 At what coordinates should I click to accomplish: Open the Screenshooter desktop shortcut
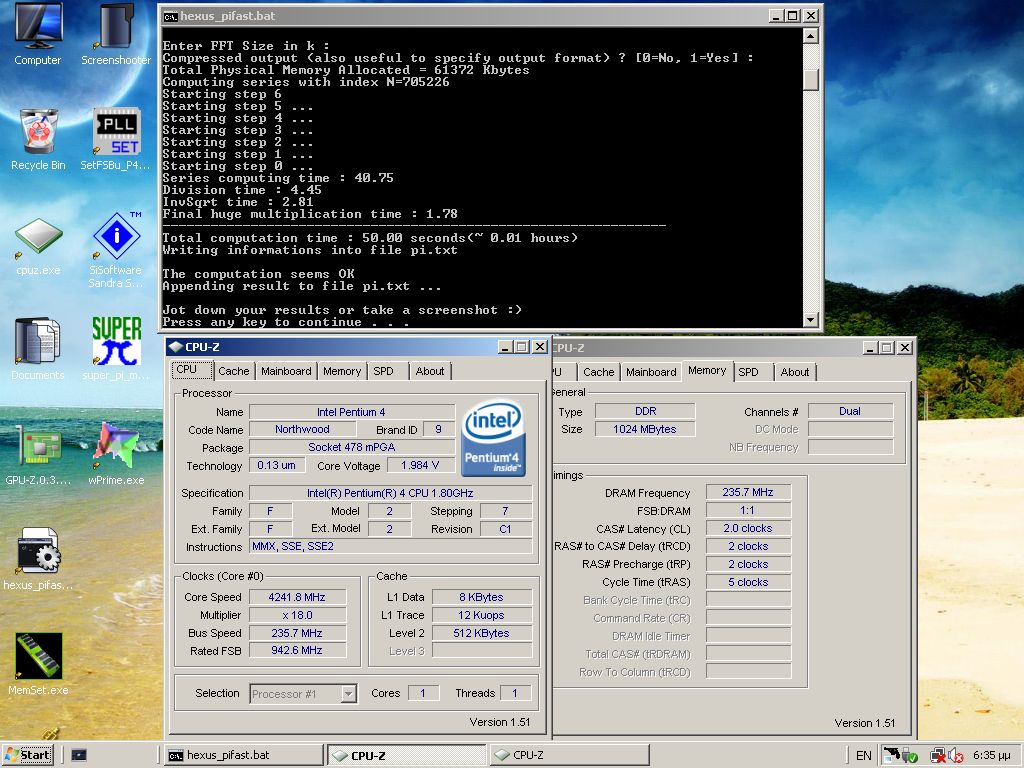[116, 33]
